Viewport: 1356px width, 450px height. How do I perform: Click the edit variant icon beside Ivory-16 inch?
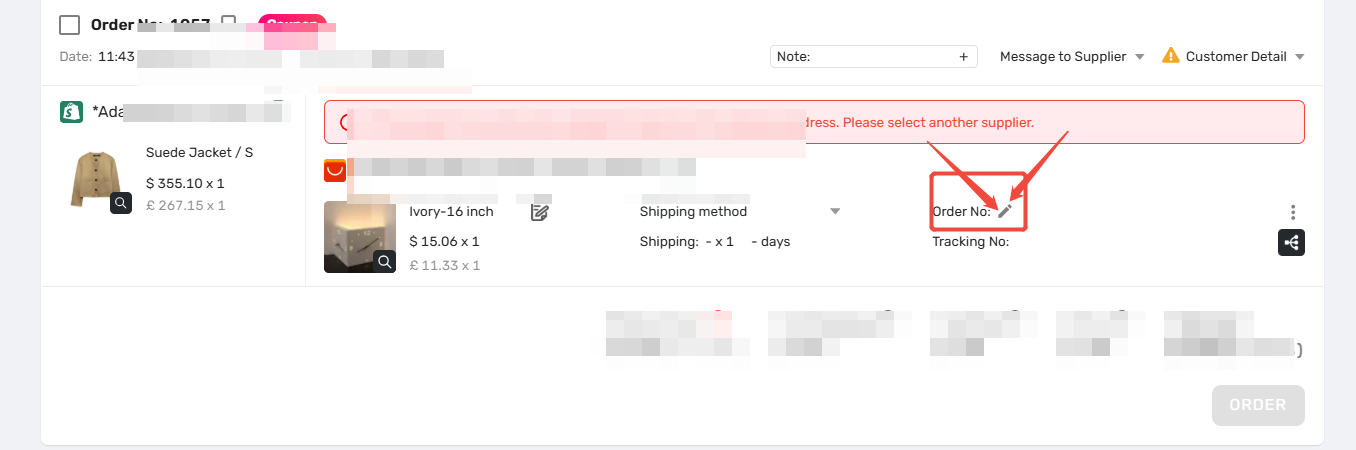(x=540, y=211)
